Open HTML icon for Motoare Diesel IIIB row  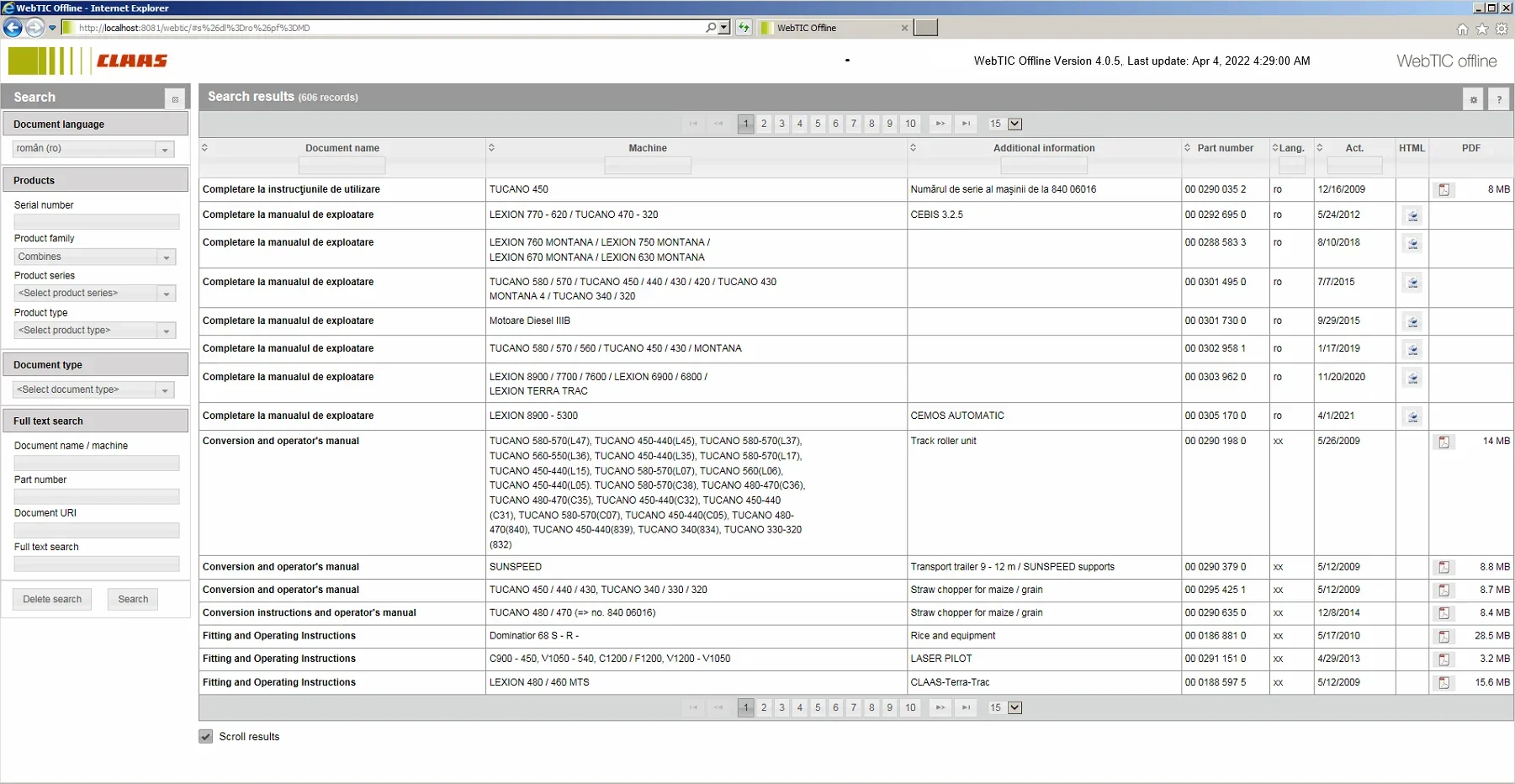pos(1412,322)
